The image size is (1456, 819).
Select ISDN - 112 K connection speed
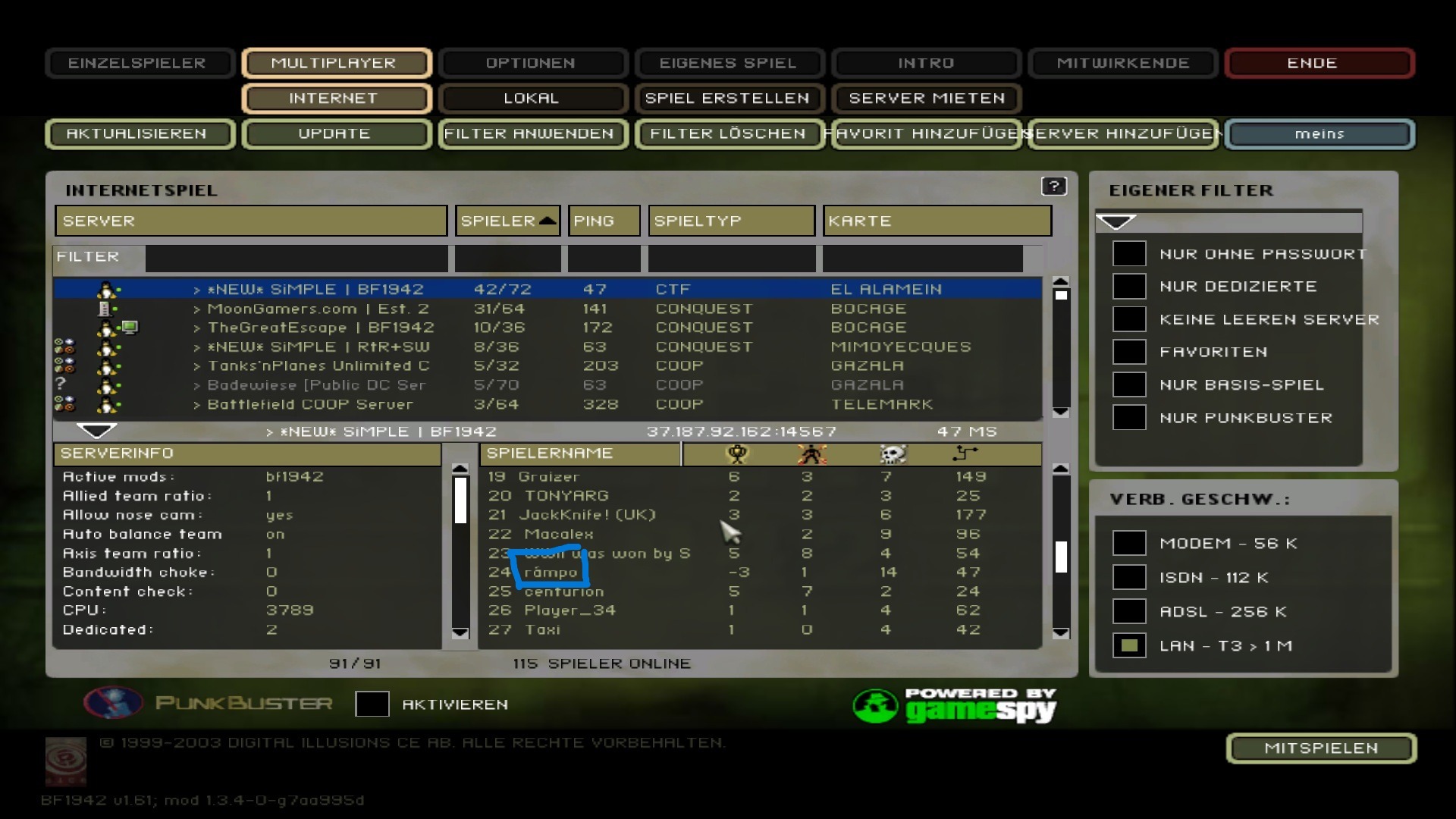point(1129,577)
